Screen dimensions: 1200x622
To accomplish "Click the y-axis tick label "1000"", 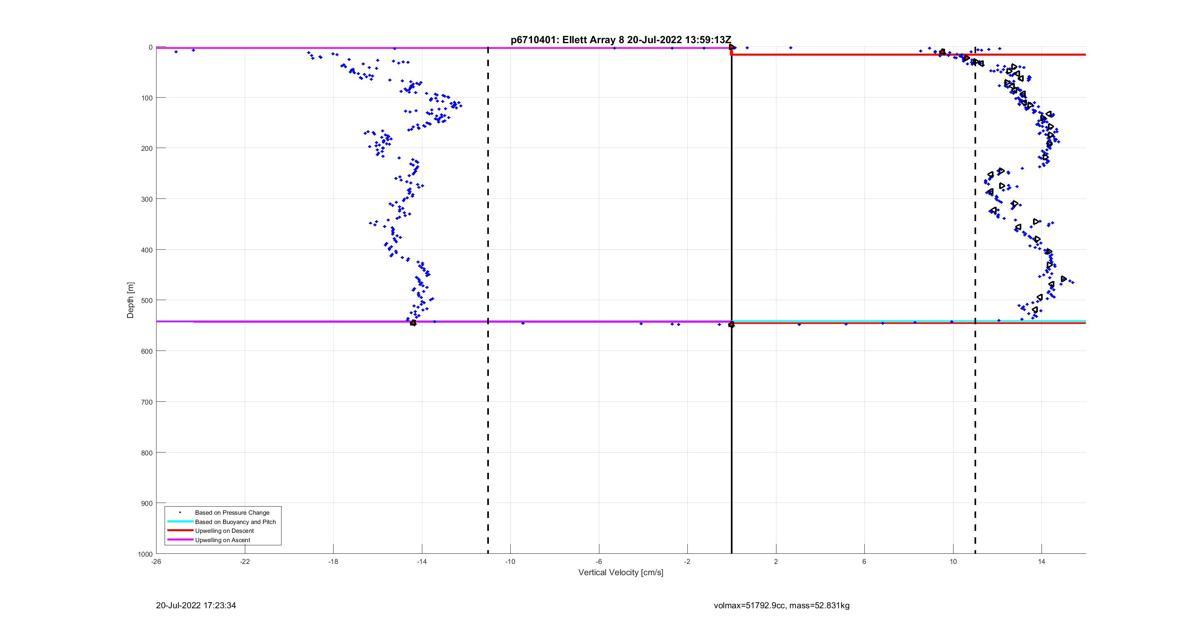I will pos(144,553).
